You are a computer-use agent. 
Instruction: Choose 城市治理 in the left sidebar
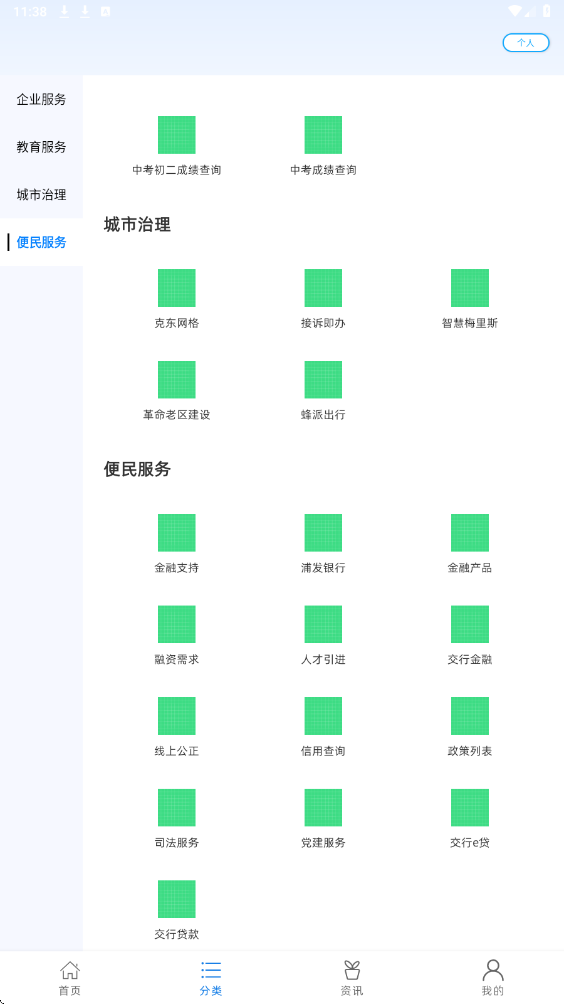[42, 195]
